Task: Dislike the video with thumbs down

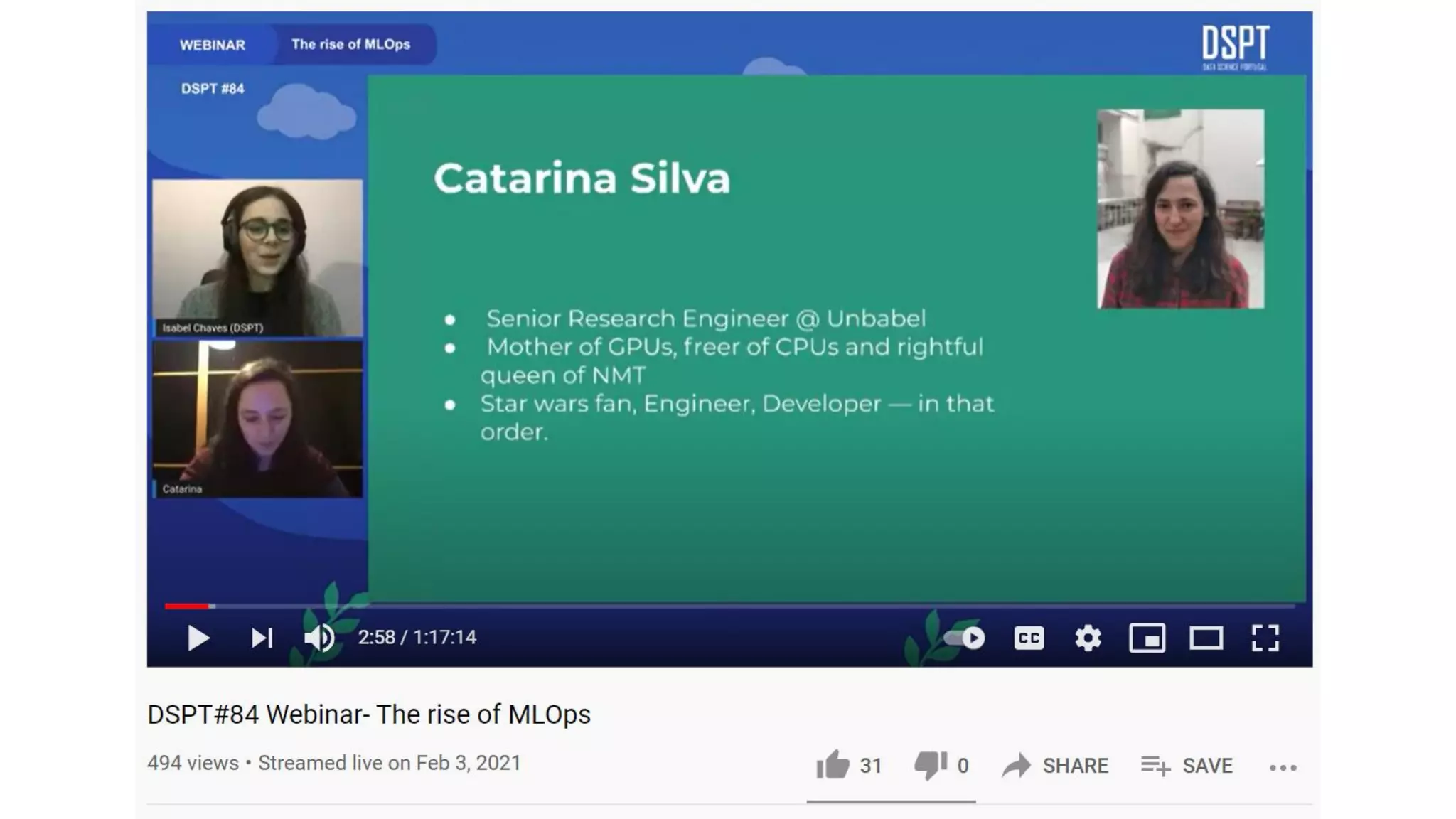Action: coord(930,765)
